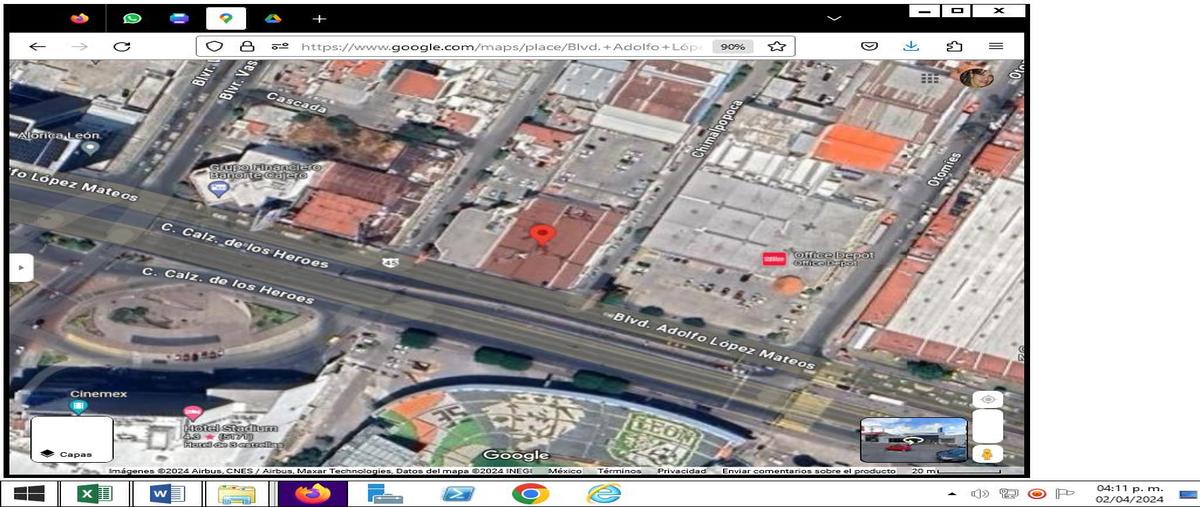Image resolution: width=1200 pixels, height=507 pixels.
Task: Open Server Manager from the taskbar
Action: (384, 493)
